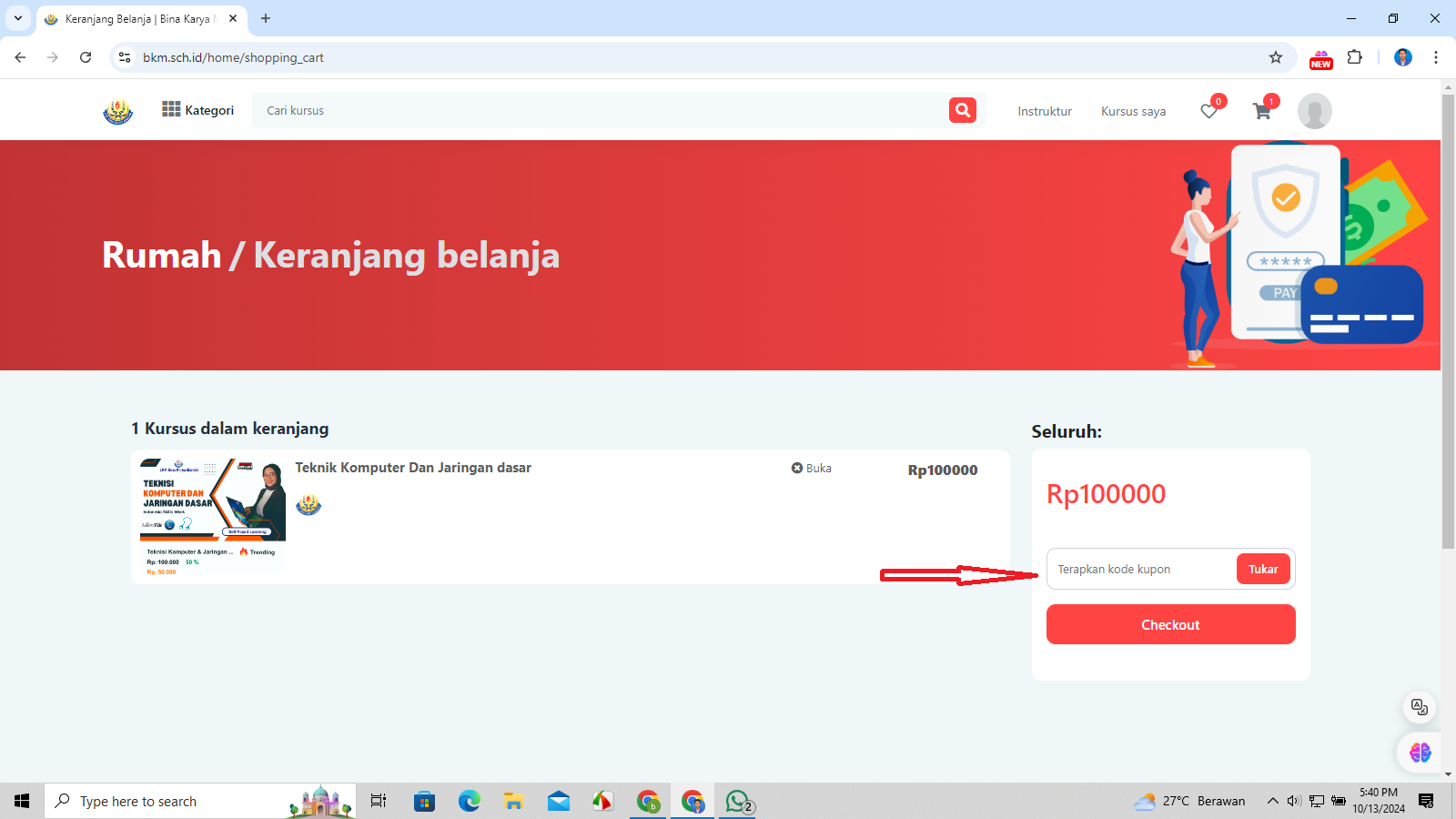Open Teknik Komputer Dan Jaringan dasar link
The image size is (1456, 819).
pos(413,468)
